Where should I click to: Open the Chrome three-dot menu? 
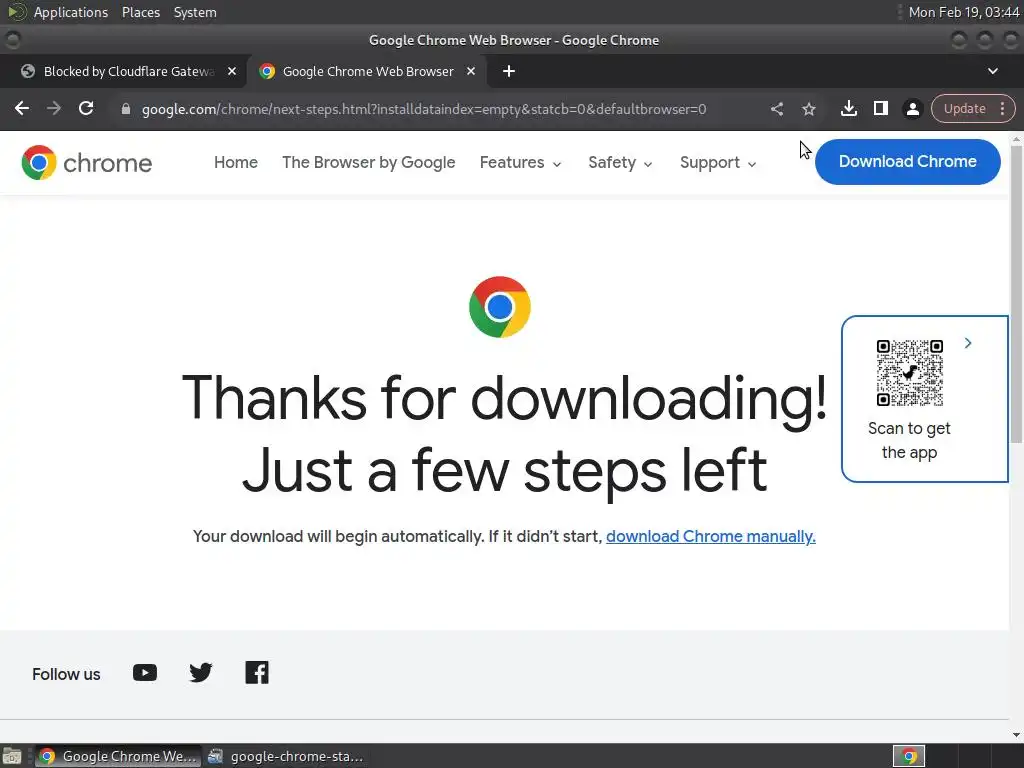(1002, 108)
